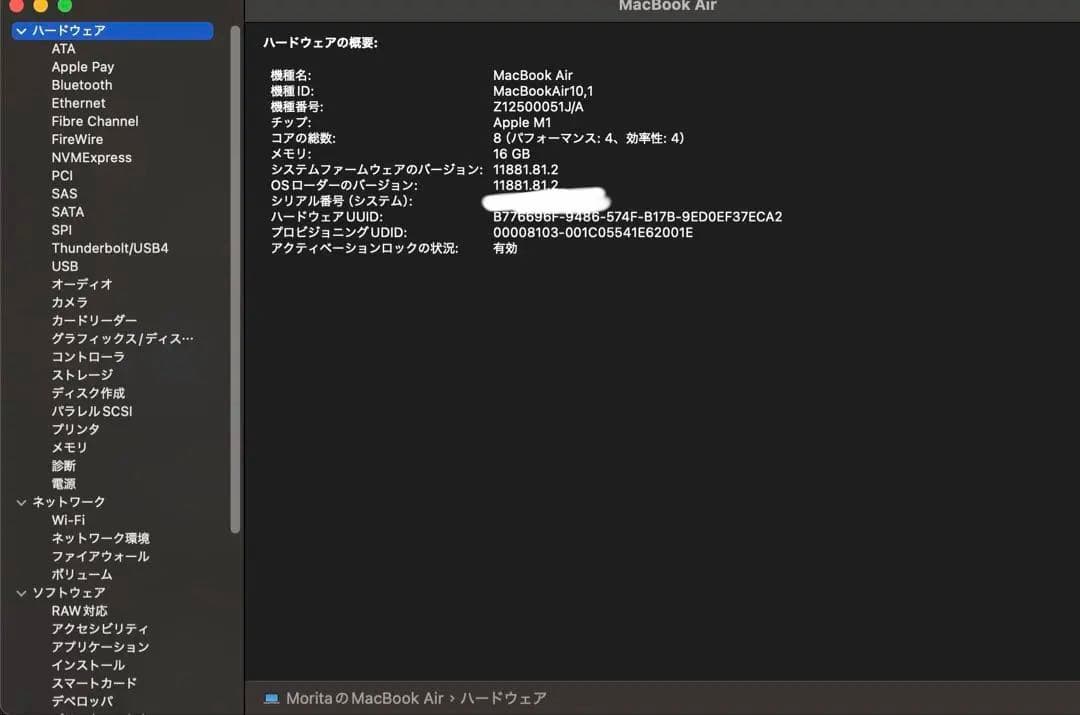The image size is (1080, 715).
Task: Select Apple Pay in the sidebar
Action: pyautogui.click(x=83, y=67)
